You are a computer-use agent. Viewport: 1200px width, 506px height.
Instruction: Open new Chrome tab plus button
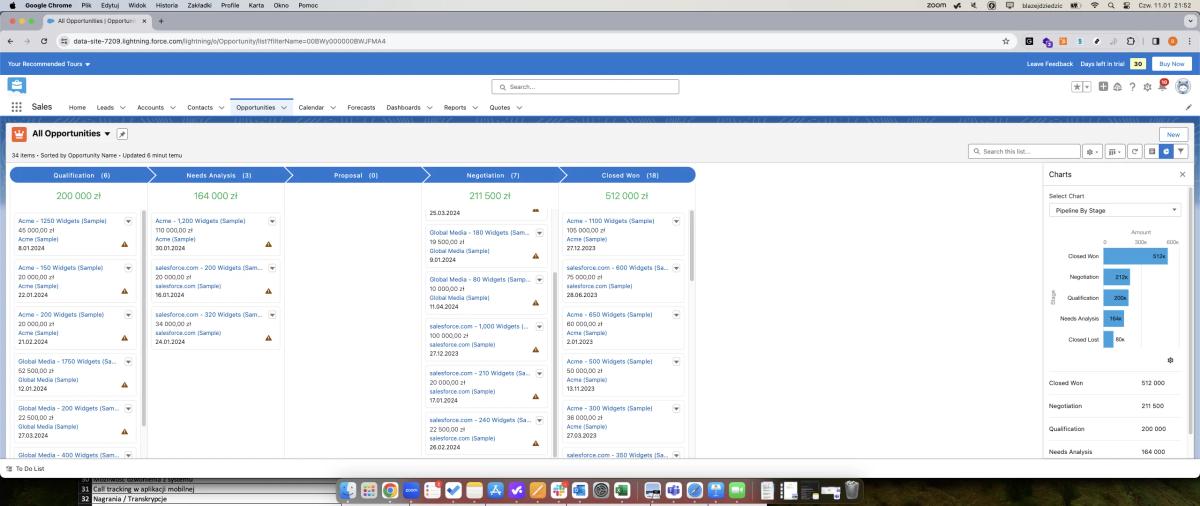161,21
